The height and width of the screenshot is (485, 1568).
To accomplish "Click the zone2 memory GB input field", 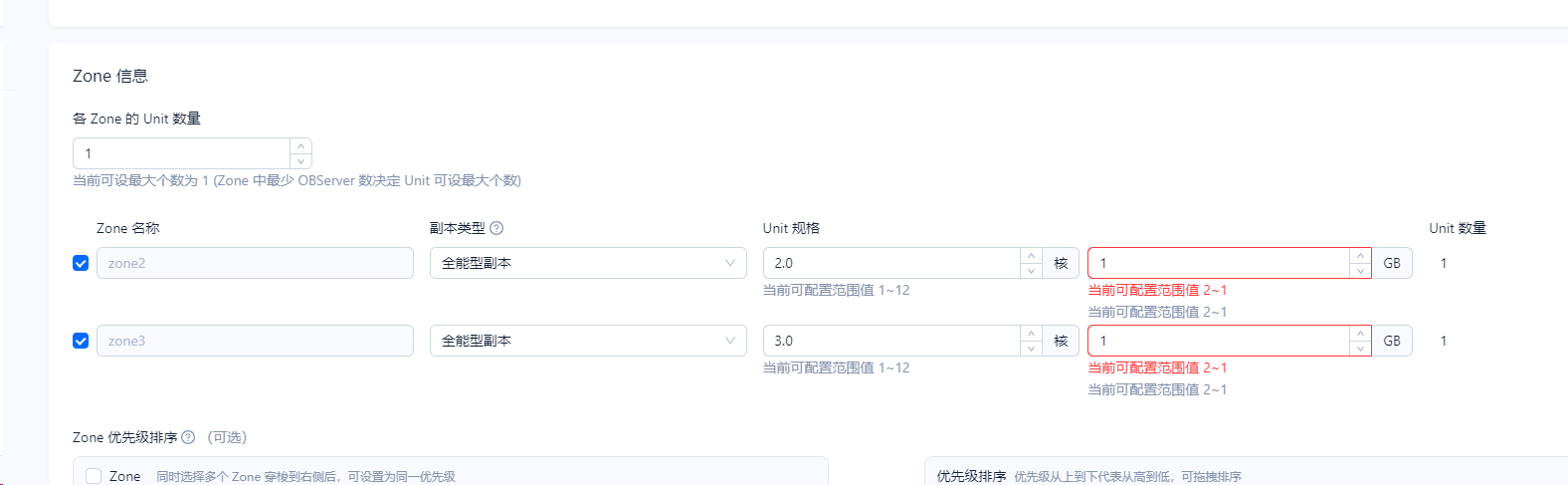I will click(1219, 263).
